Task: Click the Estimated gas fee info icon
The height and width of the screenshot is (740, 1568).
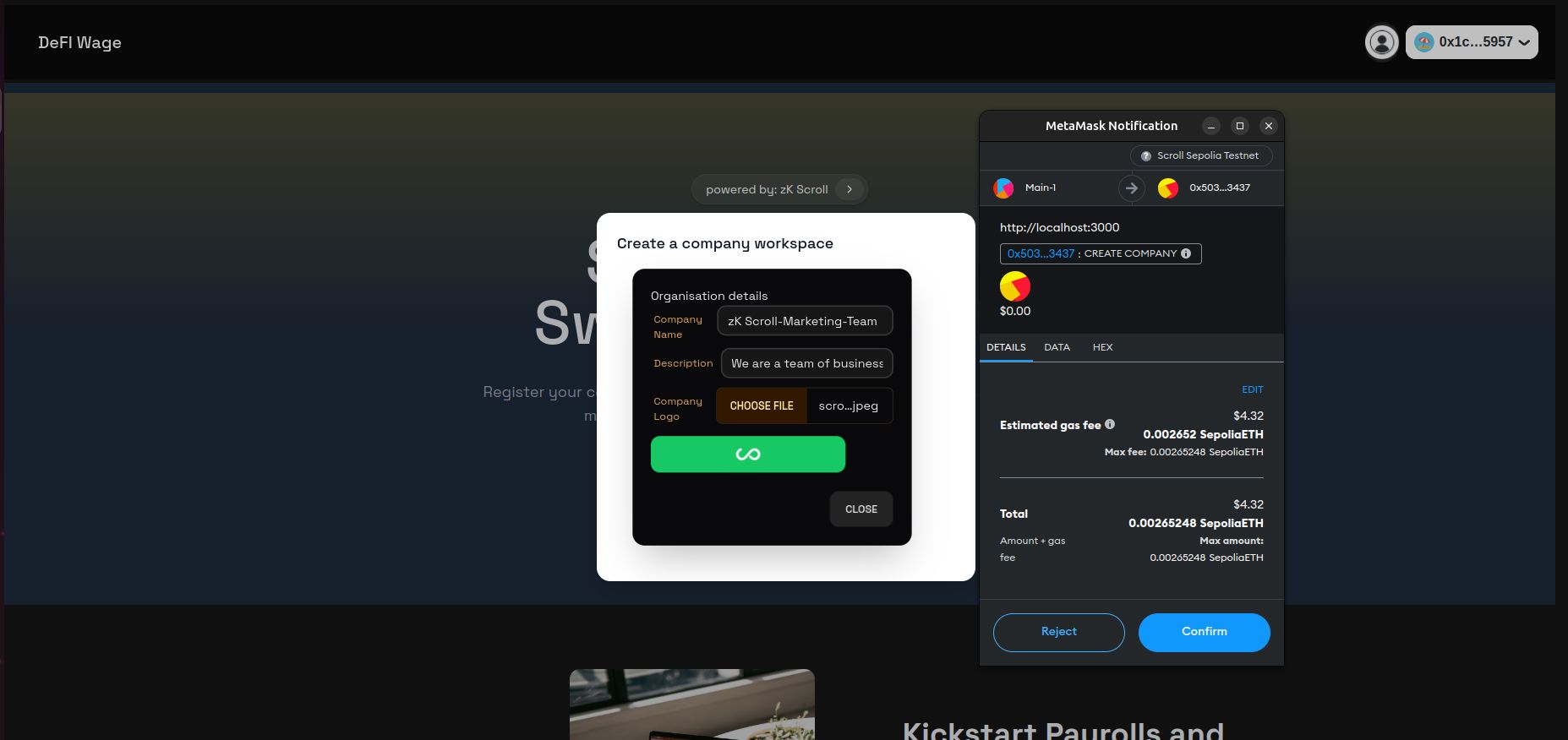Action: click(1110, 424)
